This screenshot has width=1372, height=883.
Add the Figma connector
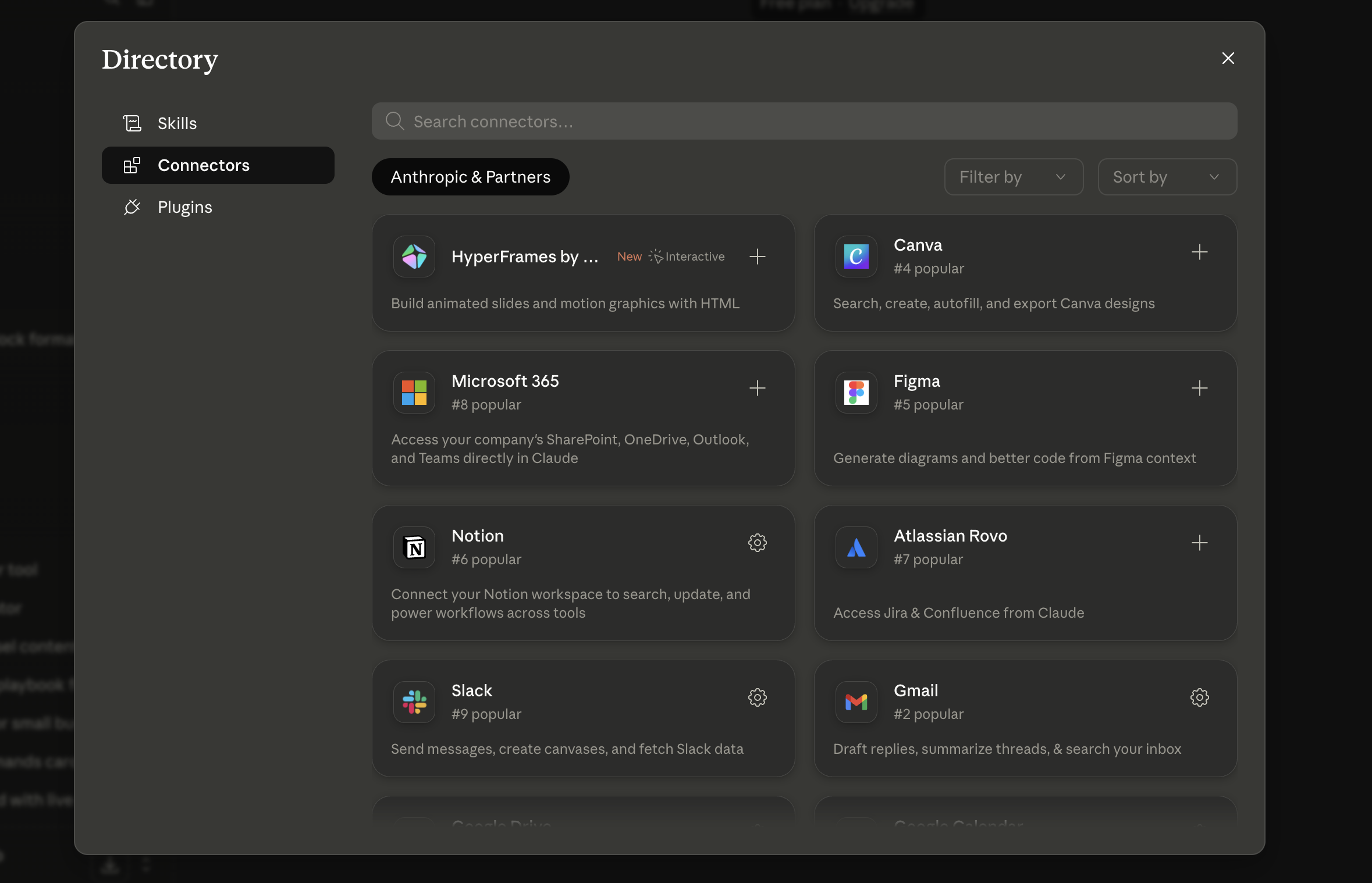tap(1199, 388)
